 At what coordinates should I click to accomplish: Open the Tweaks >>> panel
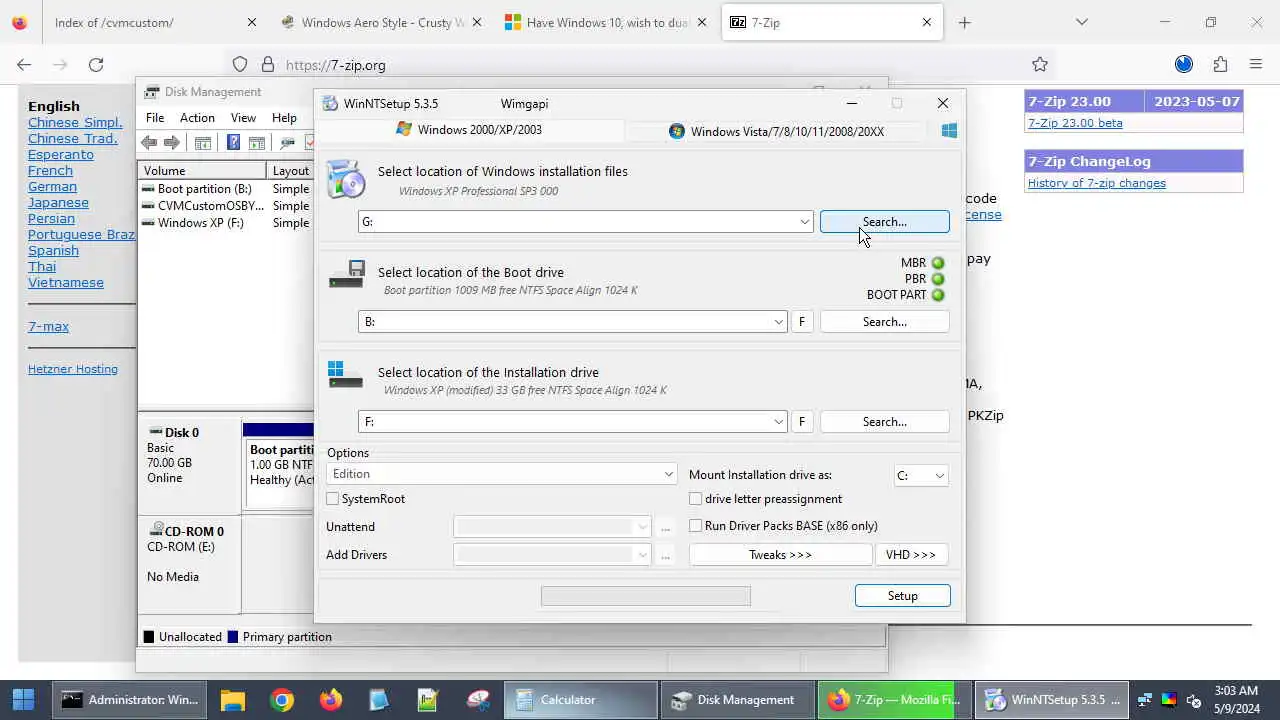[x=780, y=555]
